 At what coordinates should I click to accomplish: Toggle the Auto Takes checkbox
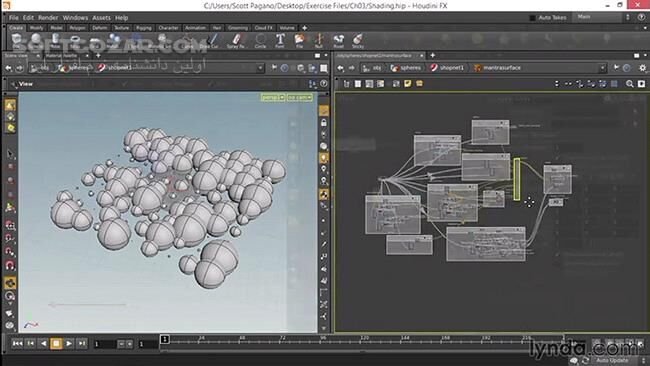click(533, 18)
